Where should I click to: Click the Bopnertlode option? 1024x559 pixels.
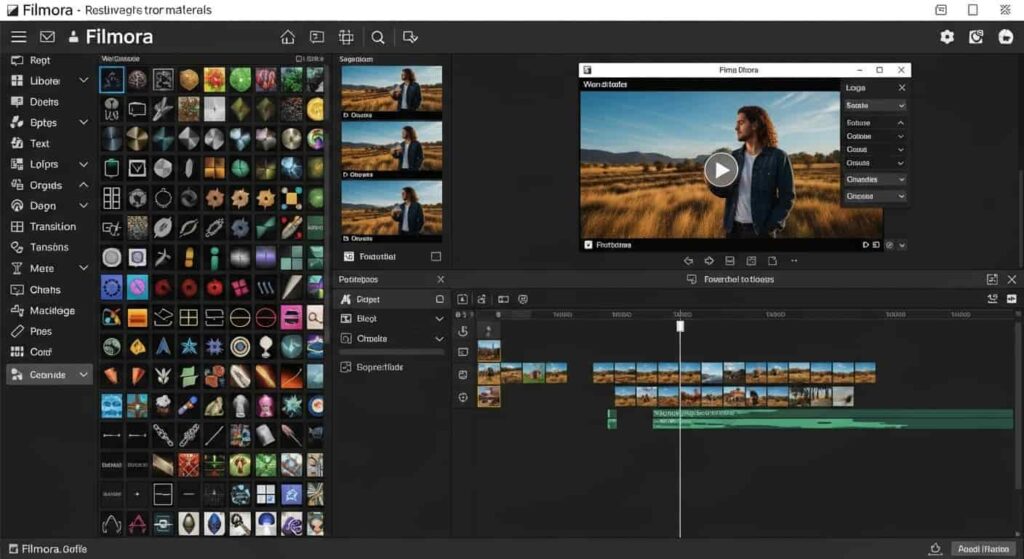(372, 367)
